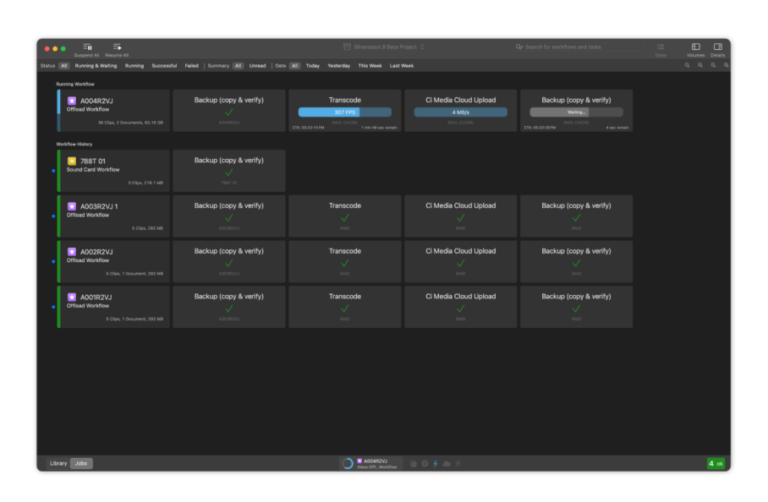Click the Transcode progress bar of A004R2VJ
768x502 pixels.
[x=344, y=113]
